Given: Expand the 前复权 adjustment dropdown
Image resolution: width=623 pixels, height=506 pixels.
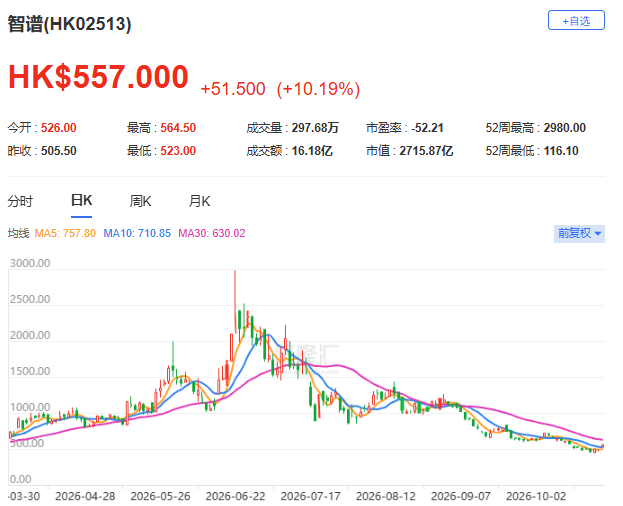Looking at the screenshot, I should click(x=579, y=233).
